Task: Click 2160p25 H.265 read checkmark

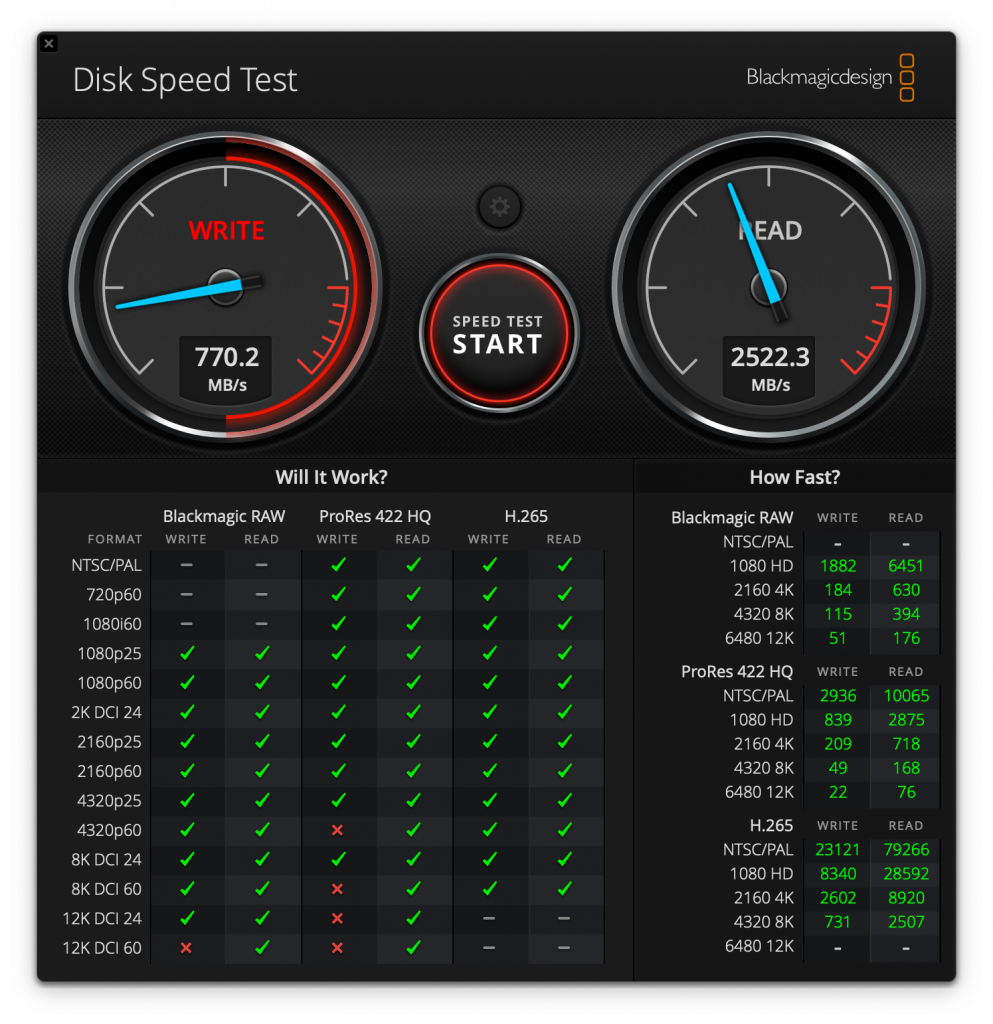Action: (x=565, y=741)
